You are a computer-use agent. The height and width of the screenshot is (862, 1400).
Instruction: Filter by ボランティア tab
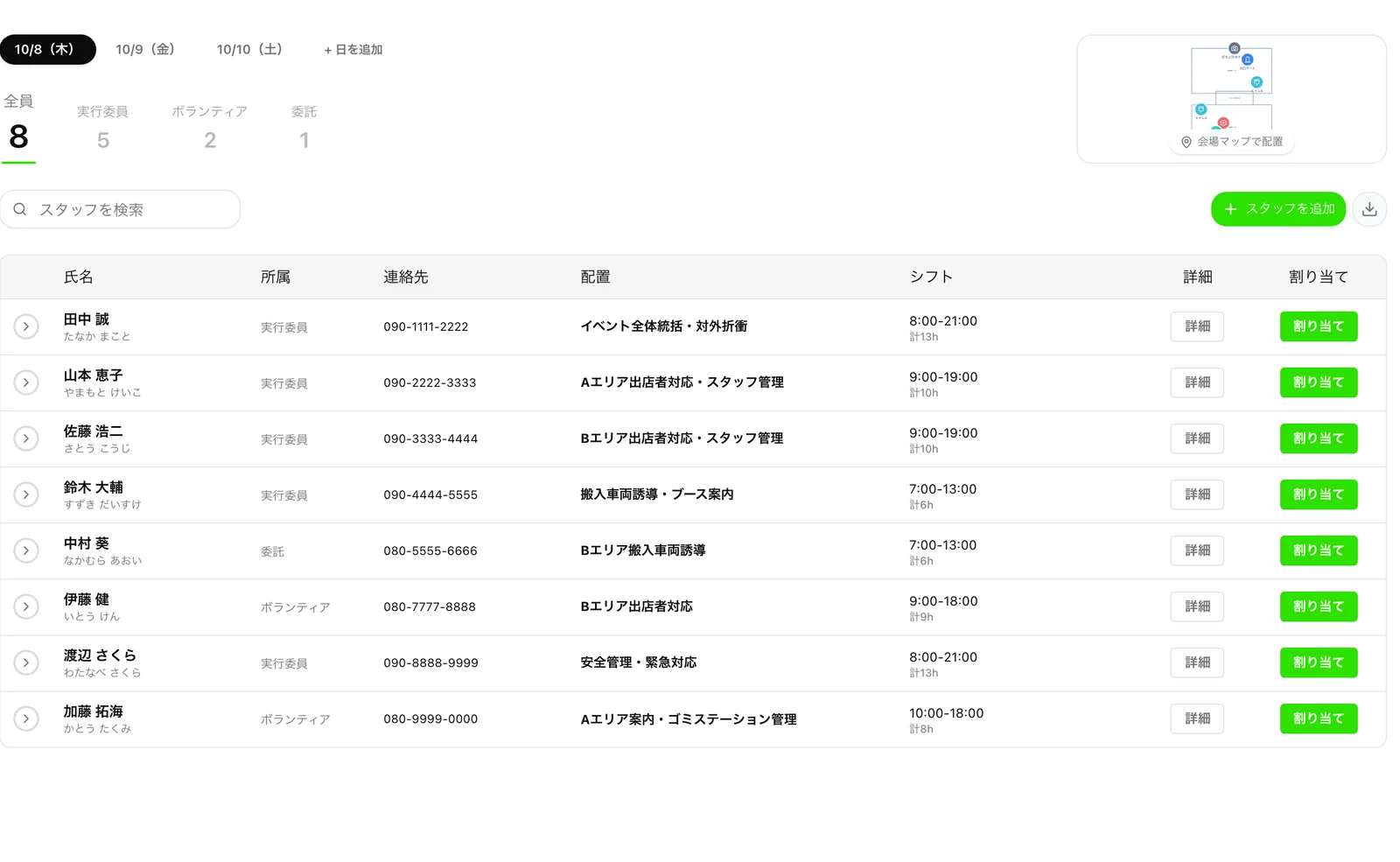[209, 127]
